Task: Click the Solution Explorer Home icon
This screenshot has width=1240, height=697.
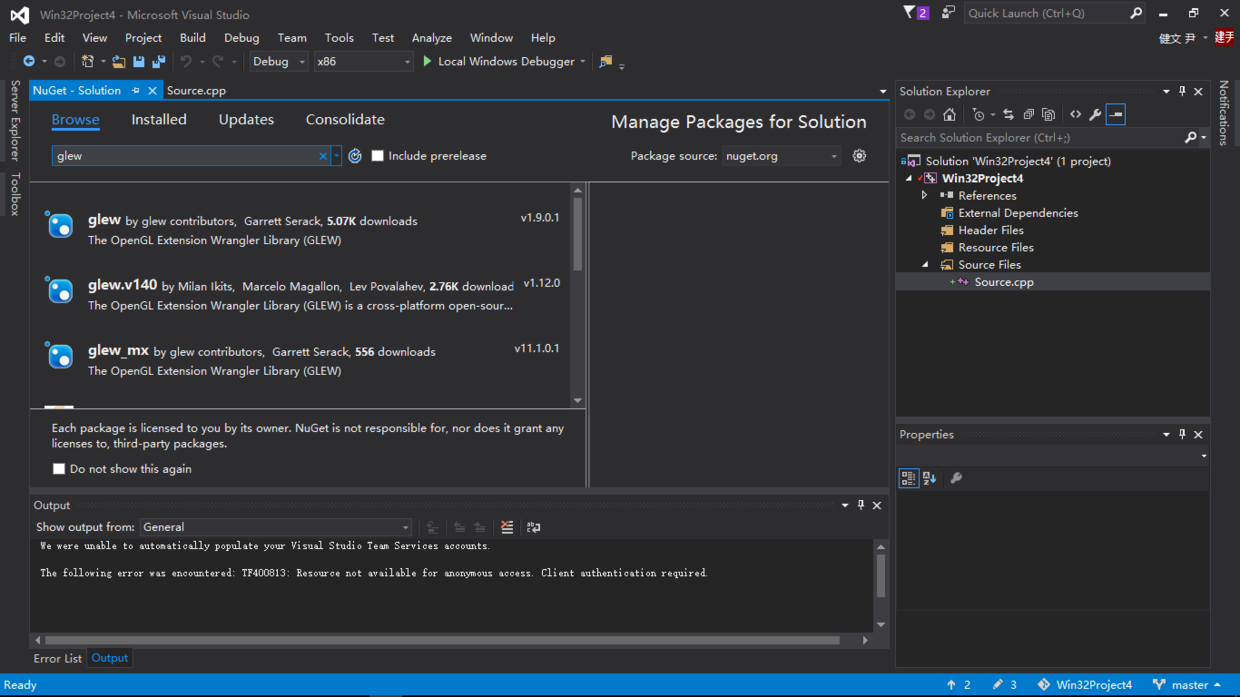Action: tap(949, 115)
